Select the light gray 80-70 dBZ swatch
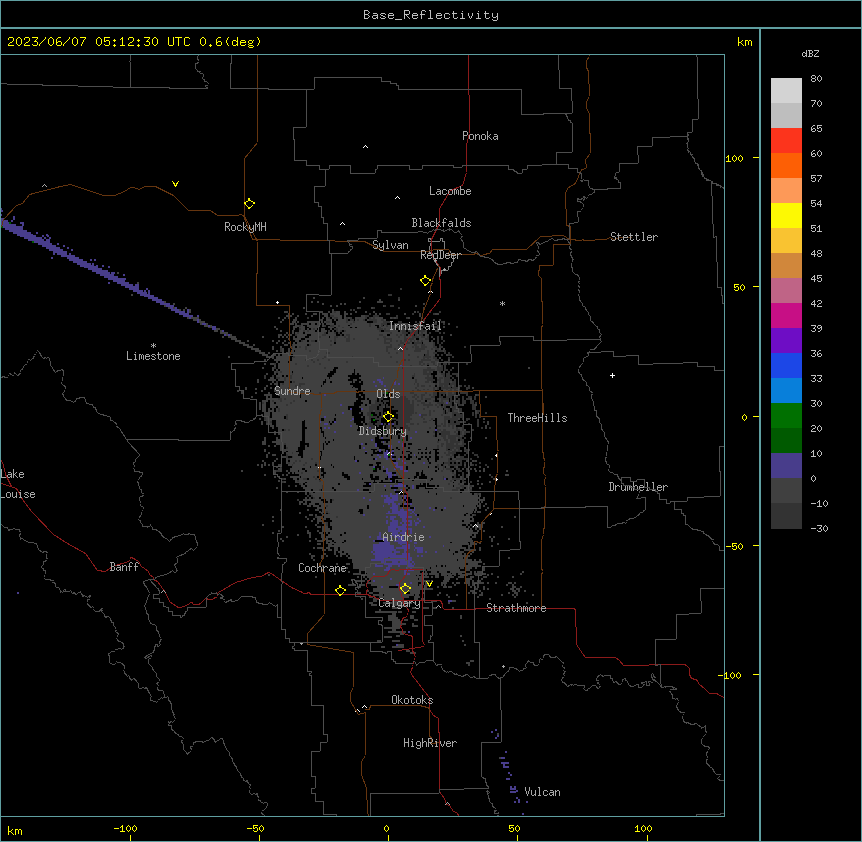Image resolution: width=862 pixels, height=842 pixels. (786, 91)
